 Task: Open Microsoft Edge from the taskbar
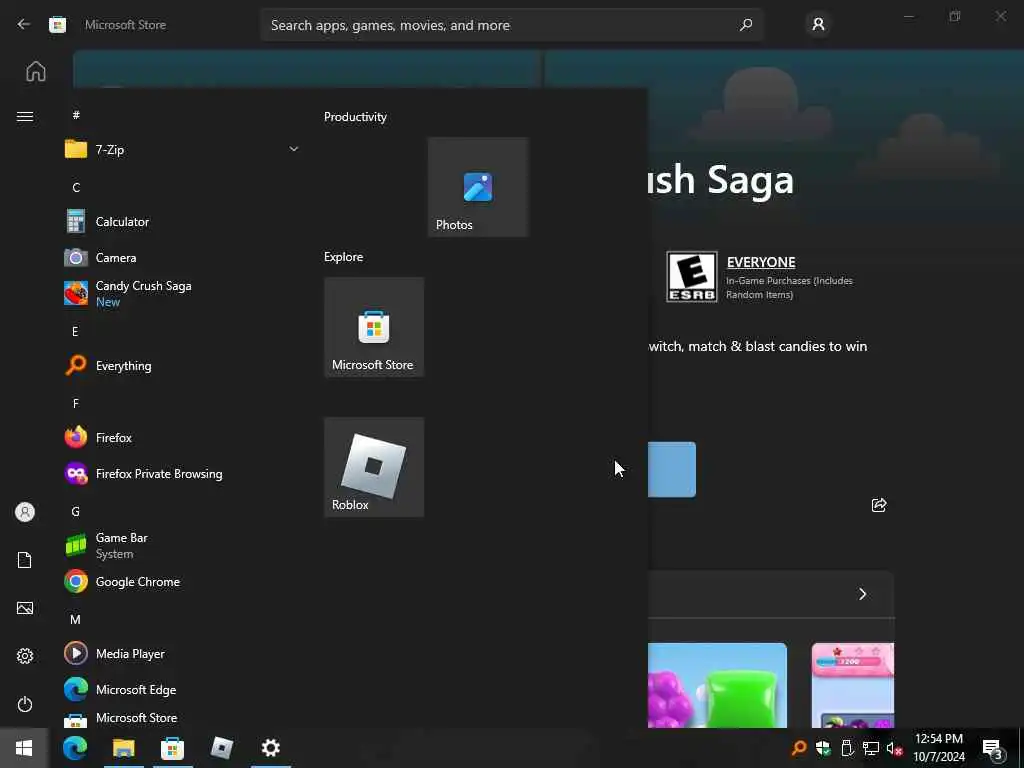pyautogui.click(x=75, y=748)
